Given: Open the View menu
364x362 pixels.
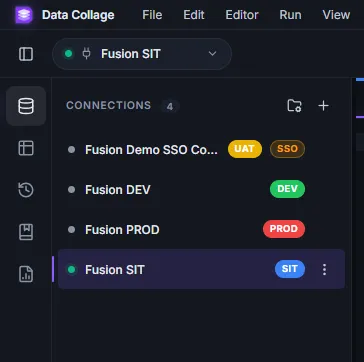Looking at the screenshot, I should [x=336, y=15].
